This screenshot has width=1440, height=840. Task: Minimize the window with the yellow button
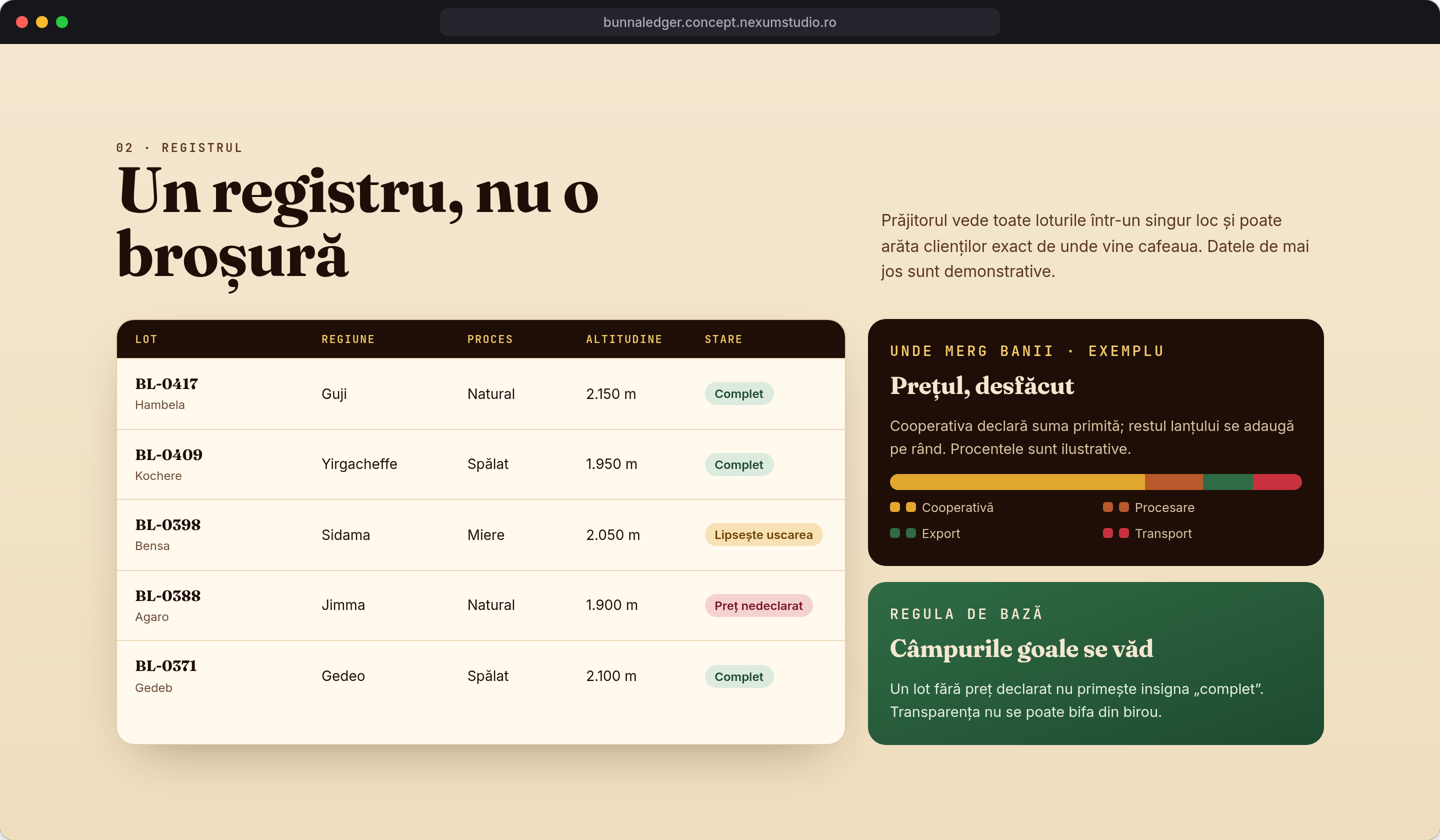[x=42, y=22]
